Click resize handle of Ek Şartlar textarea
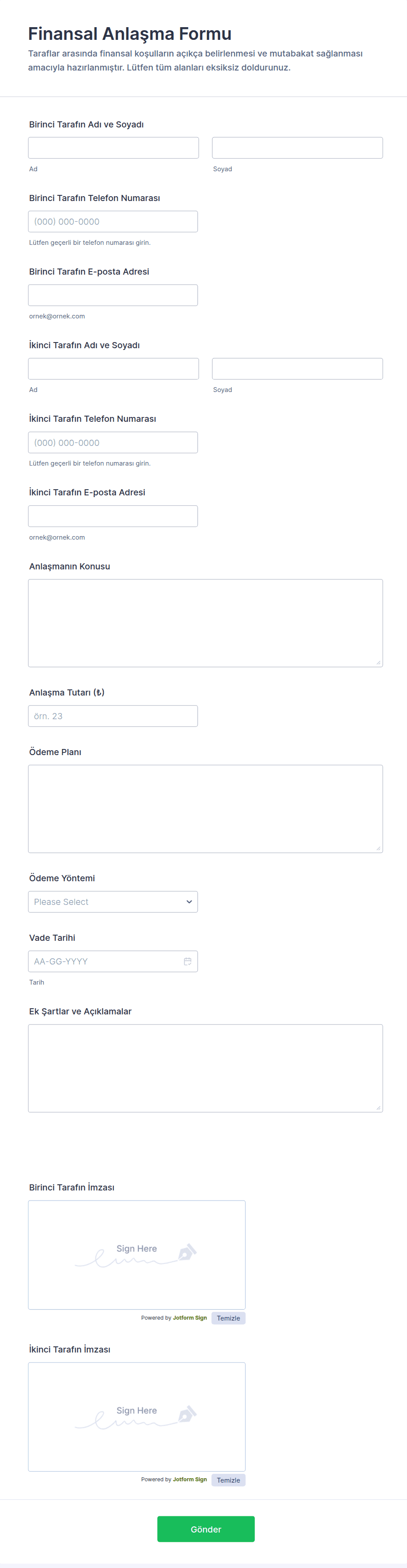 pyautogui.click(x=378, y=1107)
